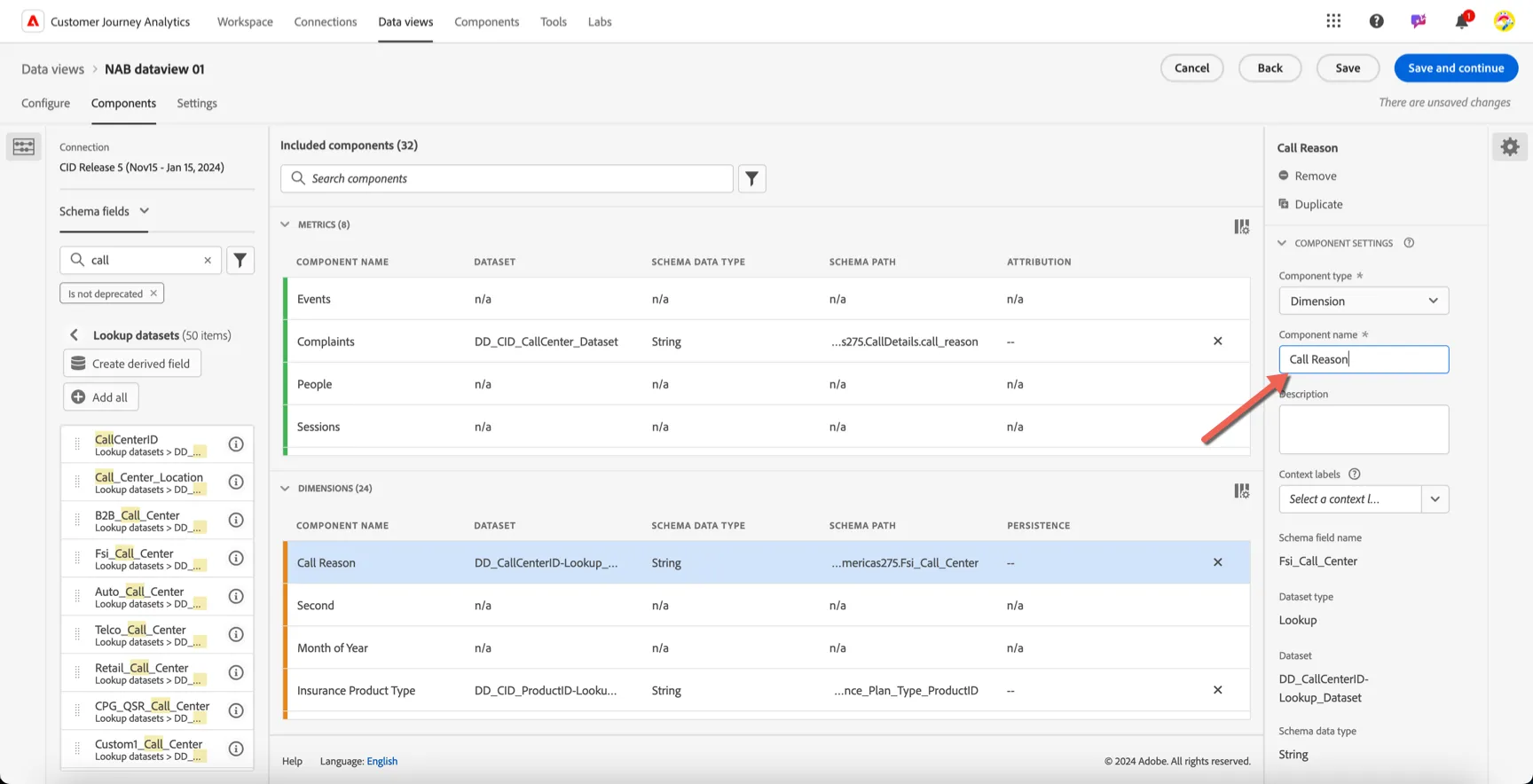The width and height of the screenshot is (1533, 784).
Task: Click the Adobe logo icon
Action: click(x=33, y=21)
